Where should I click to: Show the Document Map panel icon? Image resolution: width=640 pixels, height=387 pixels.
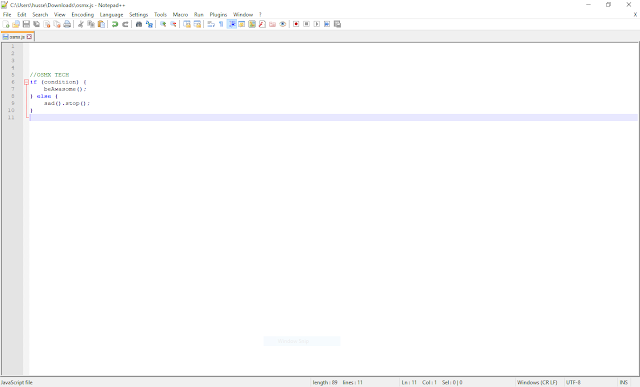(252, 24)
